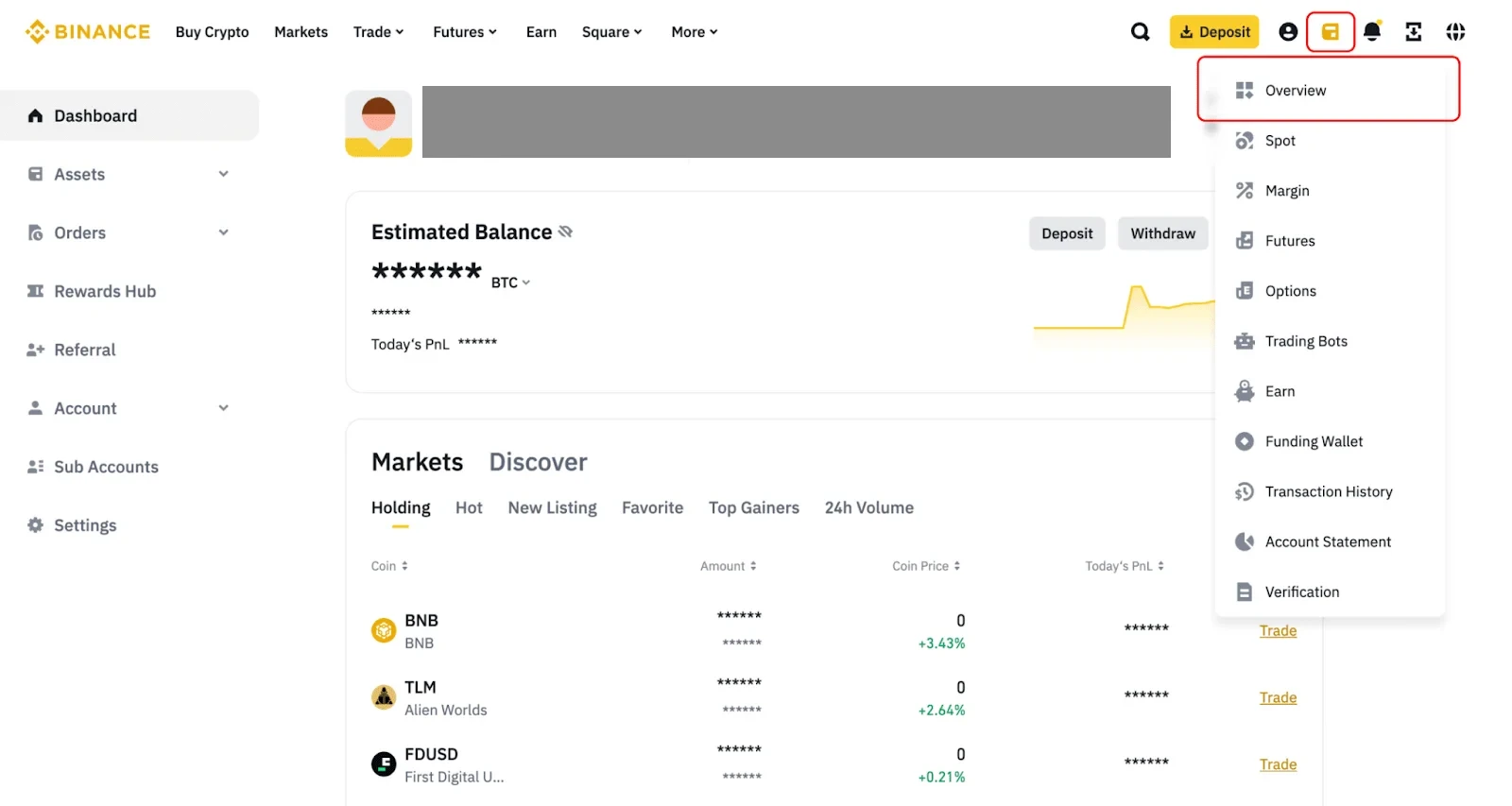Viewport: 1512px width, 806px height.
Task: Click the TLM Alien Worlds coin icon
Action: click(x=384, y=697)
